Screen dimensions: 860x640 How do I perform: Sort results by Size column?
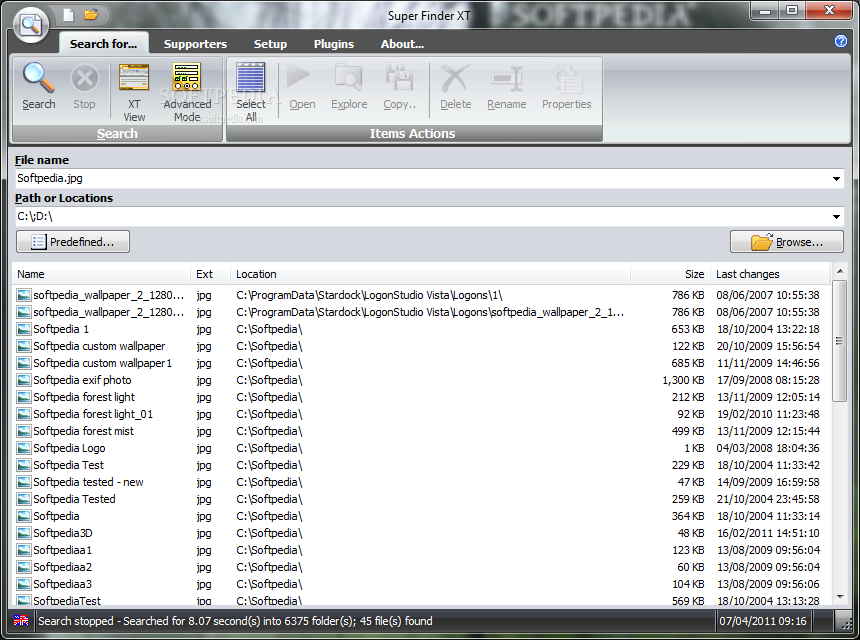coord(670,274)
